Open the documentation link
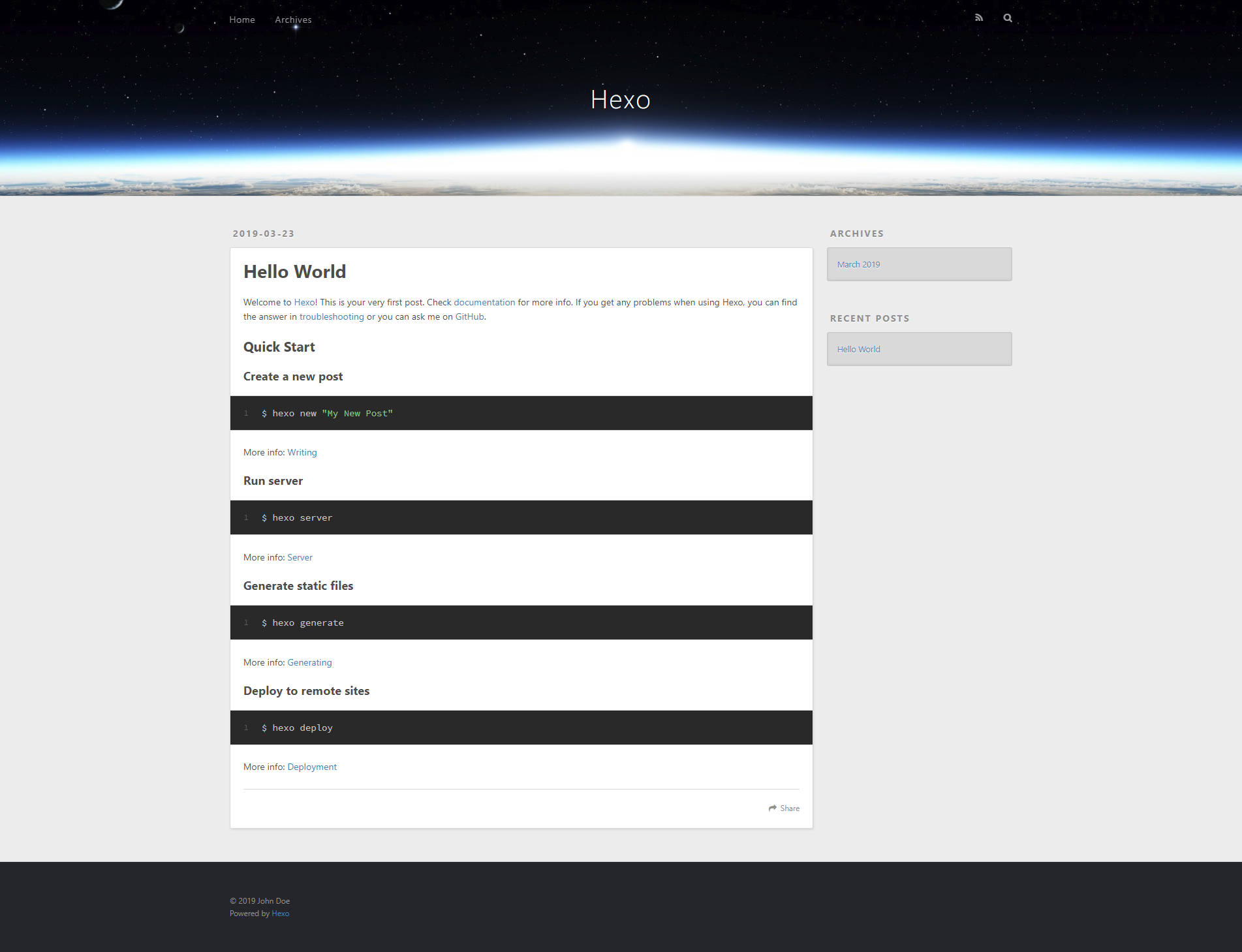 (484, 302)
